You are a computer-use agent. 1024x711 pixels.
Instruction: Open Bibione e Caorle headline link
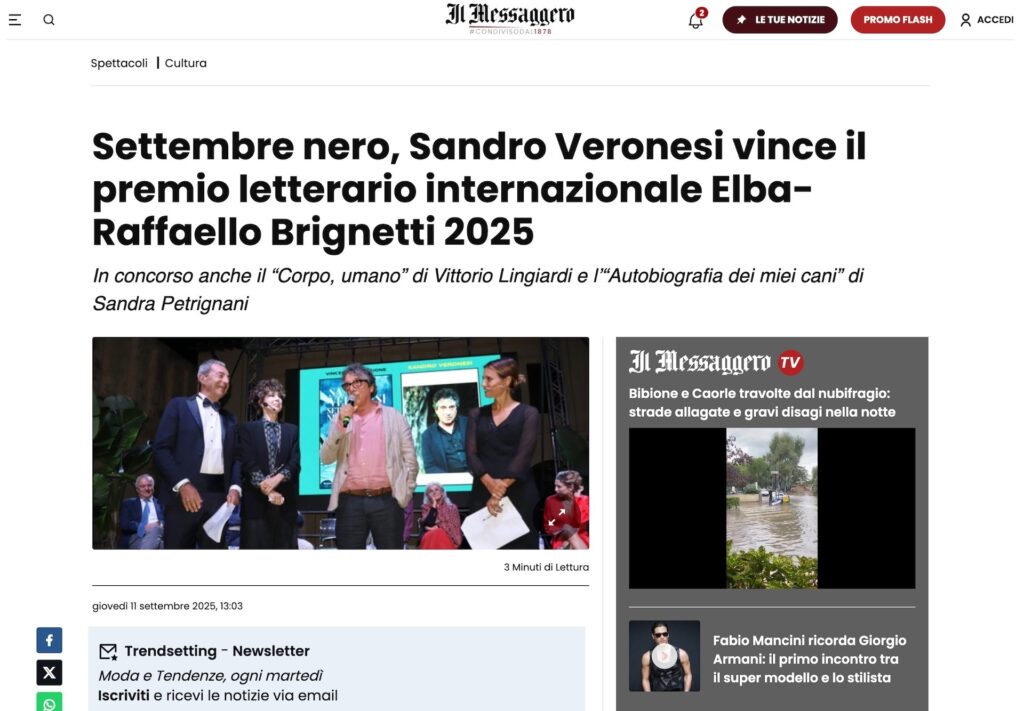[x=762, y=403]
